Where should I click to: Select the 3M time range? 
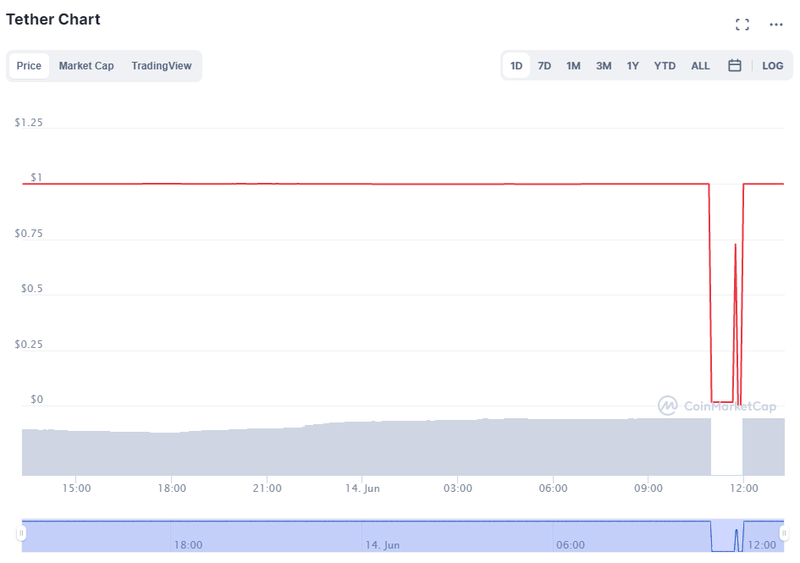pyautogui.click(x=604, y=66)
